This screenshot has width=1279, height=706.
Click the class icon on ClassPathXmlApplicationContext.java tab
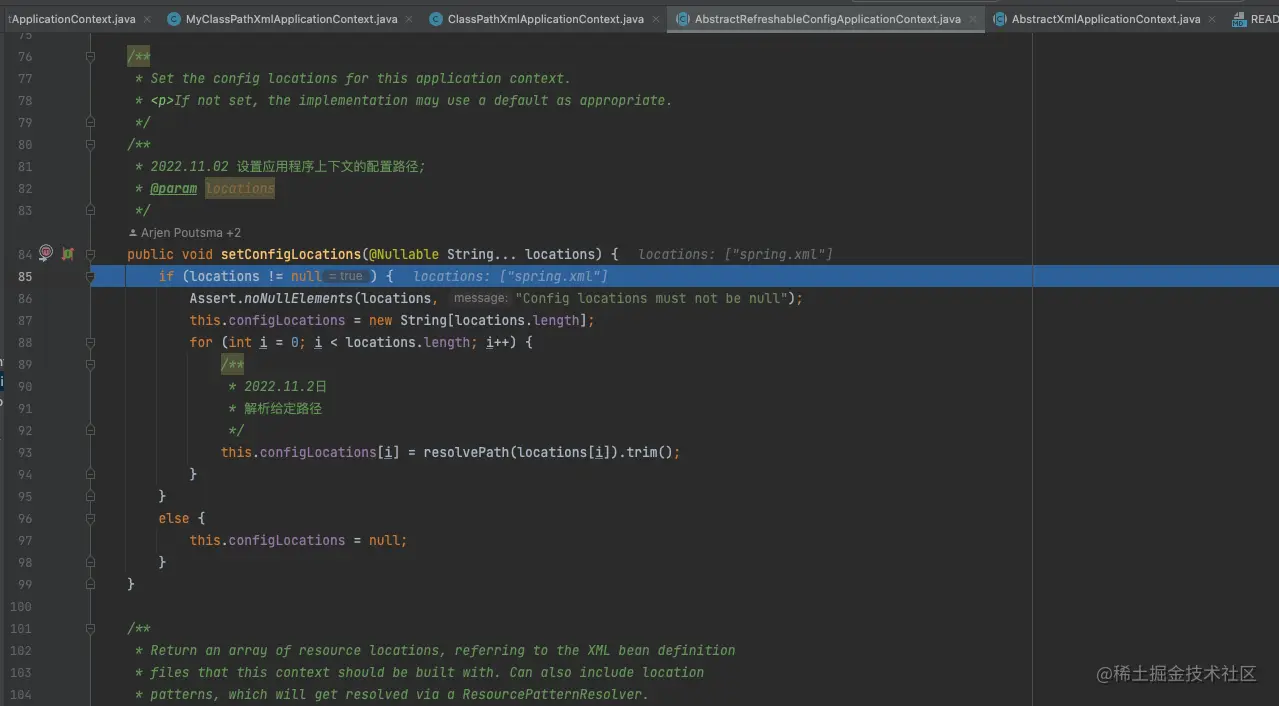436,19
